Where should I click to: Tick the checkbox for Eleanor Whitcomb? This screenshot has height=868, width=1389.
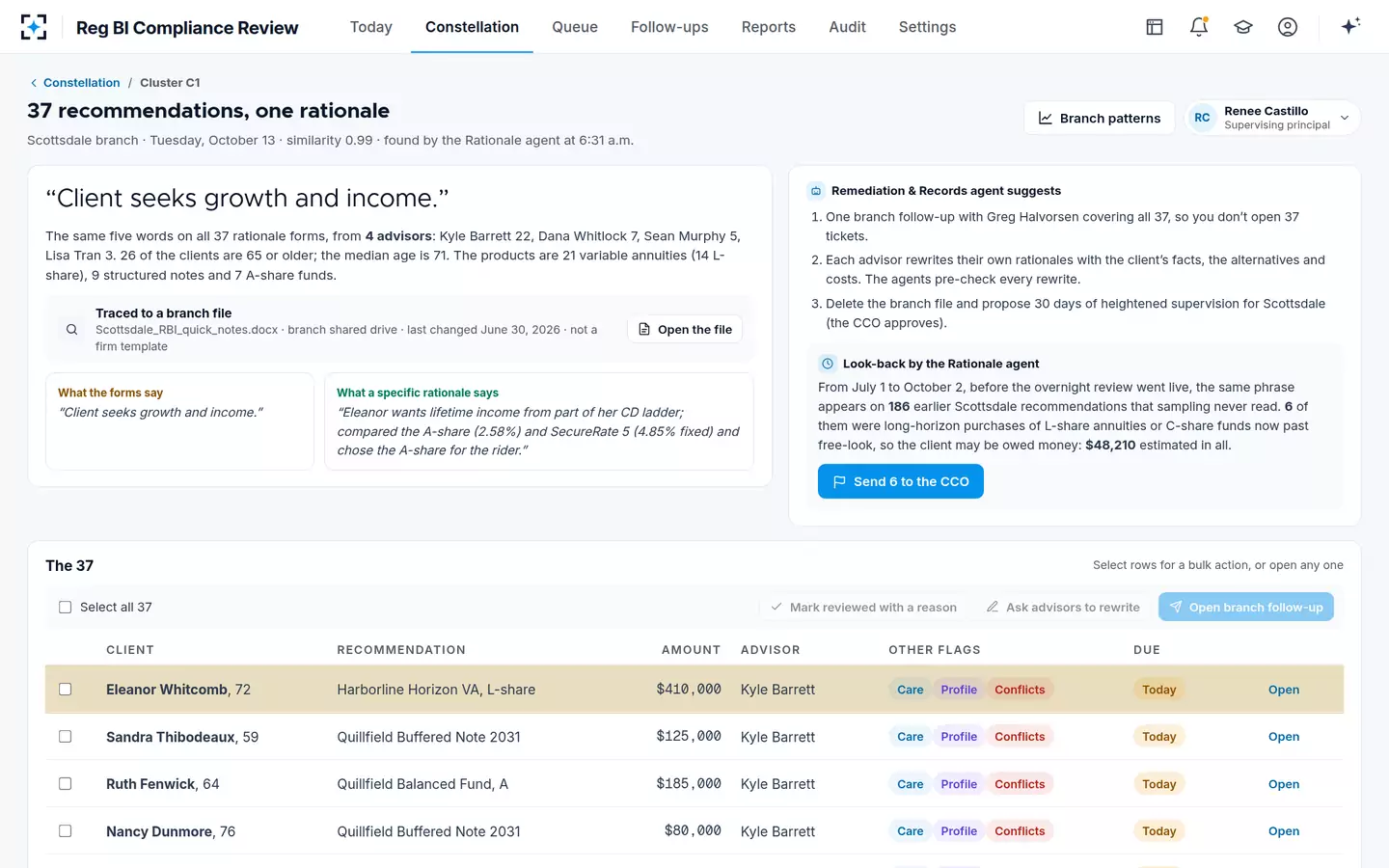66,690
